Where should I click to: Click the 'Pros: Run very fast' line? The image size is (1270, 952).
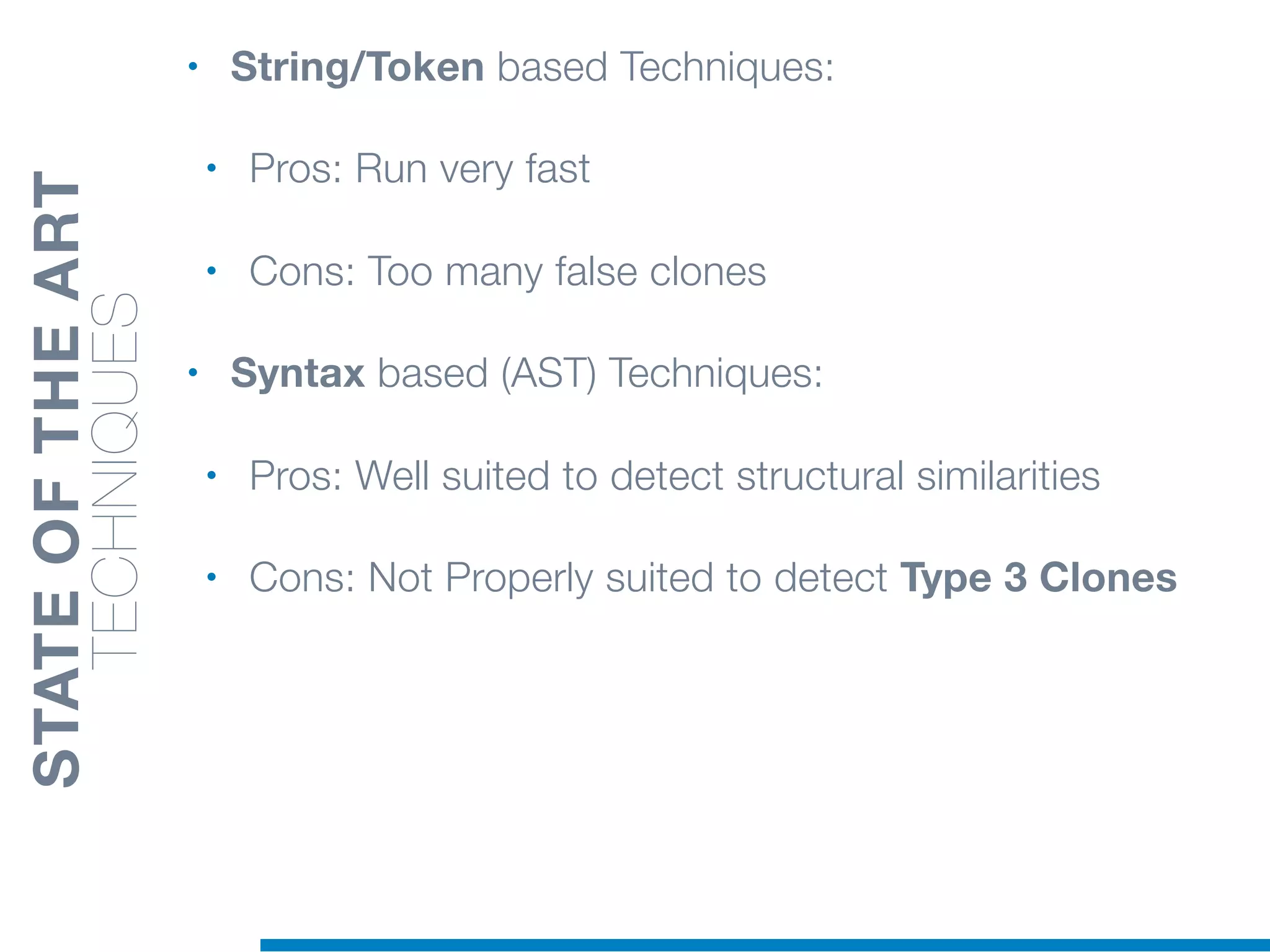[419, 169]
